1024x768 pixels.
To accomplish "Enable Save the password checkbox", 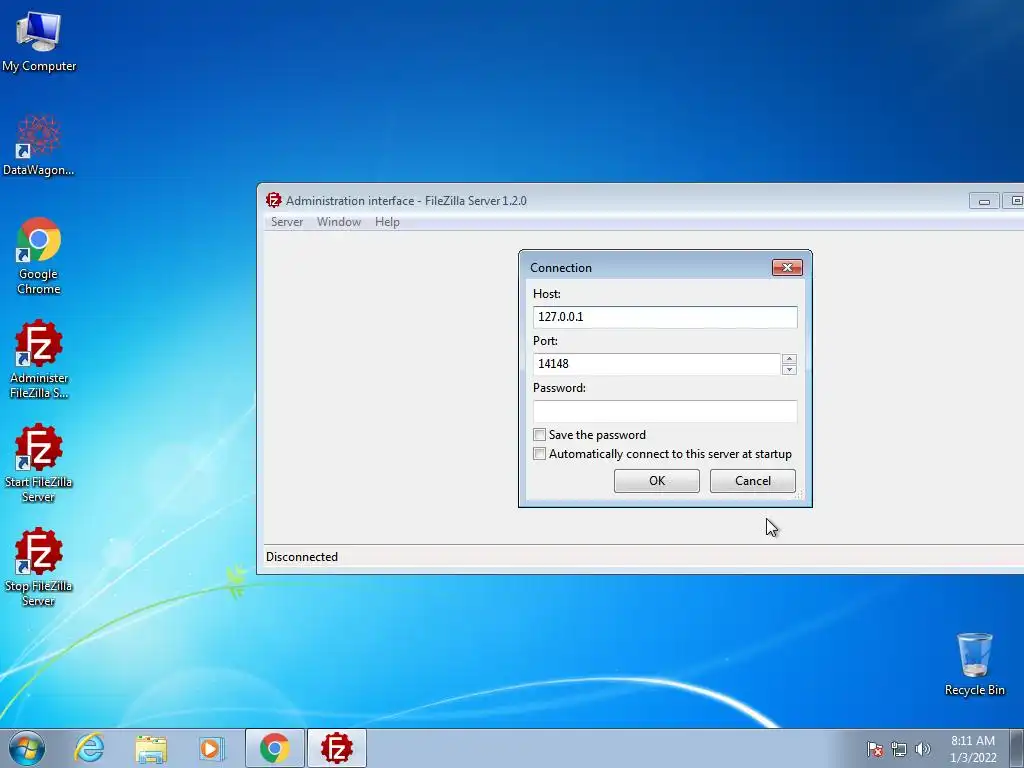I will click(x=539, y=435).
